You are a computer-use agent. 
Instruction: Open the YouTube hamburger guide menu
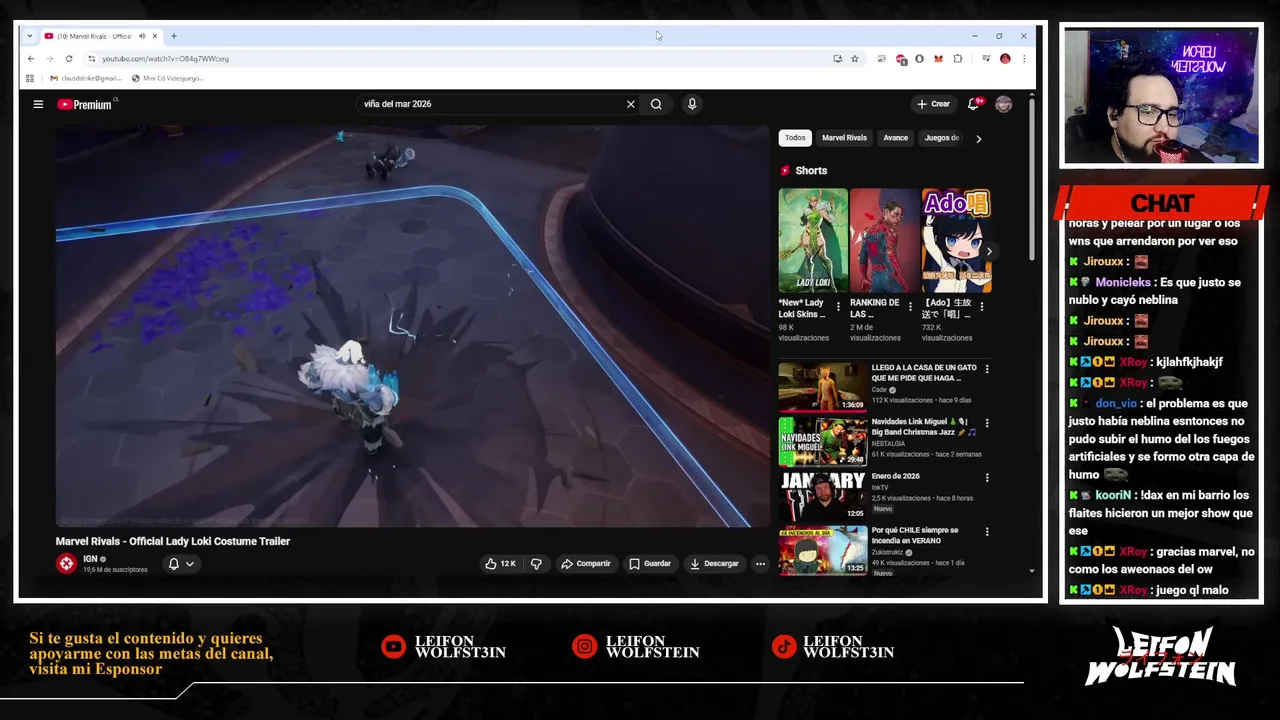pyautogui.click(x=38, y=104)
